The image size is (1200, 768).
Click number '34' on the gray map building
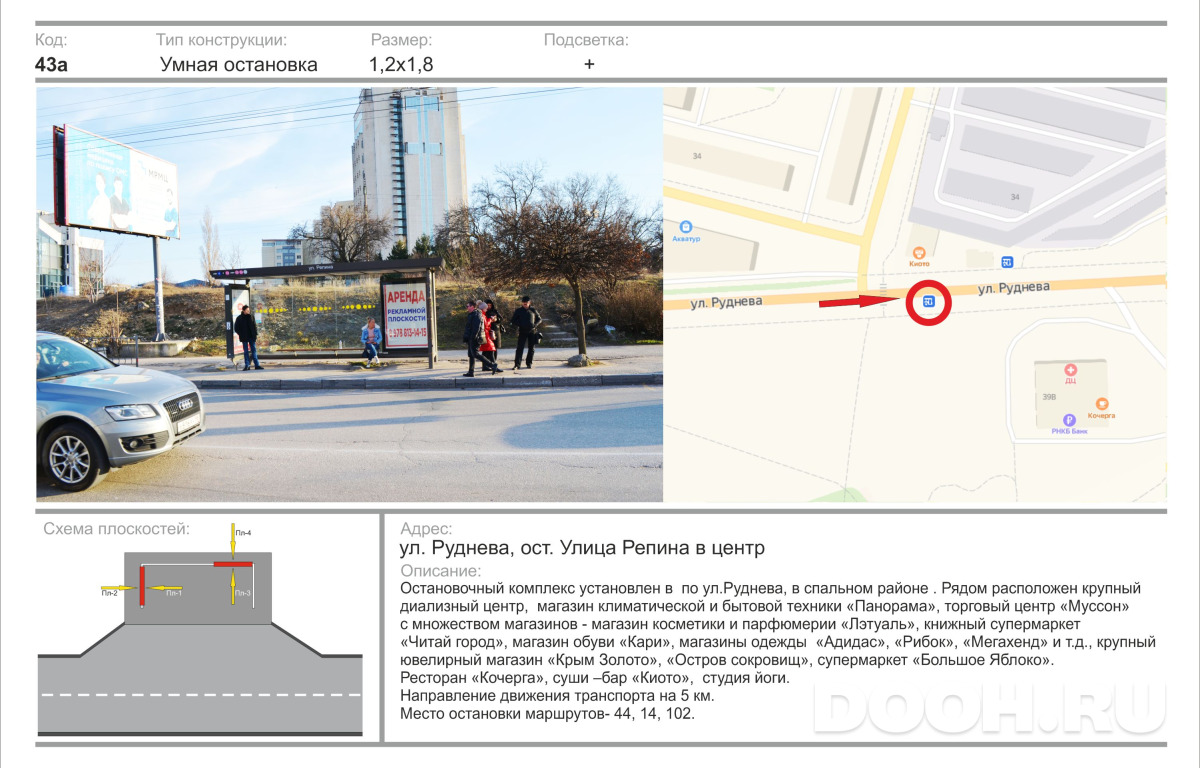1015,197
